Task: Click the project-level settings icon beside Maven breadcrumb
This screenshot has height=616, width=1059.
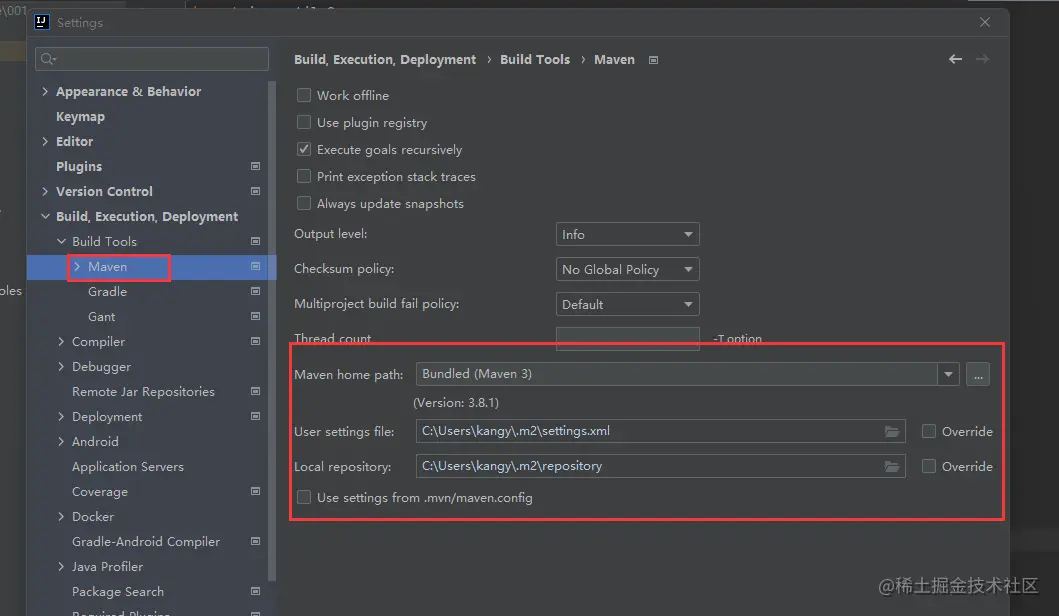Action: click(x=653, y=60)
